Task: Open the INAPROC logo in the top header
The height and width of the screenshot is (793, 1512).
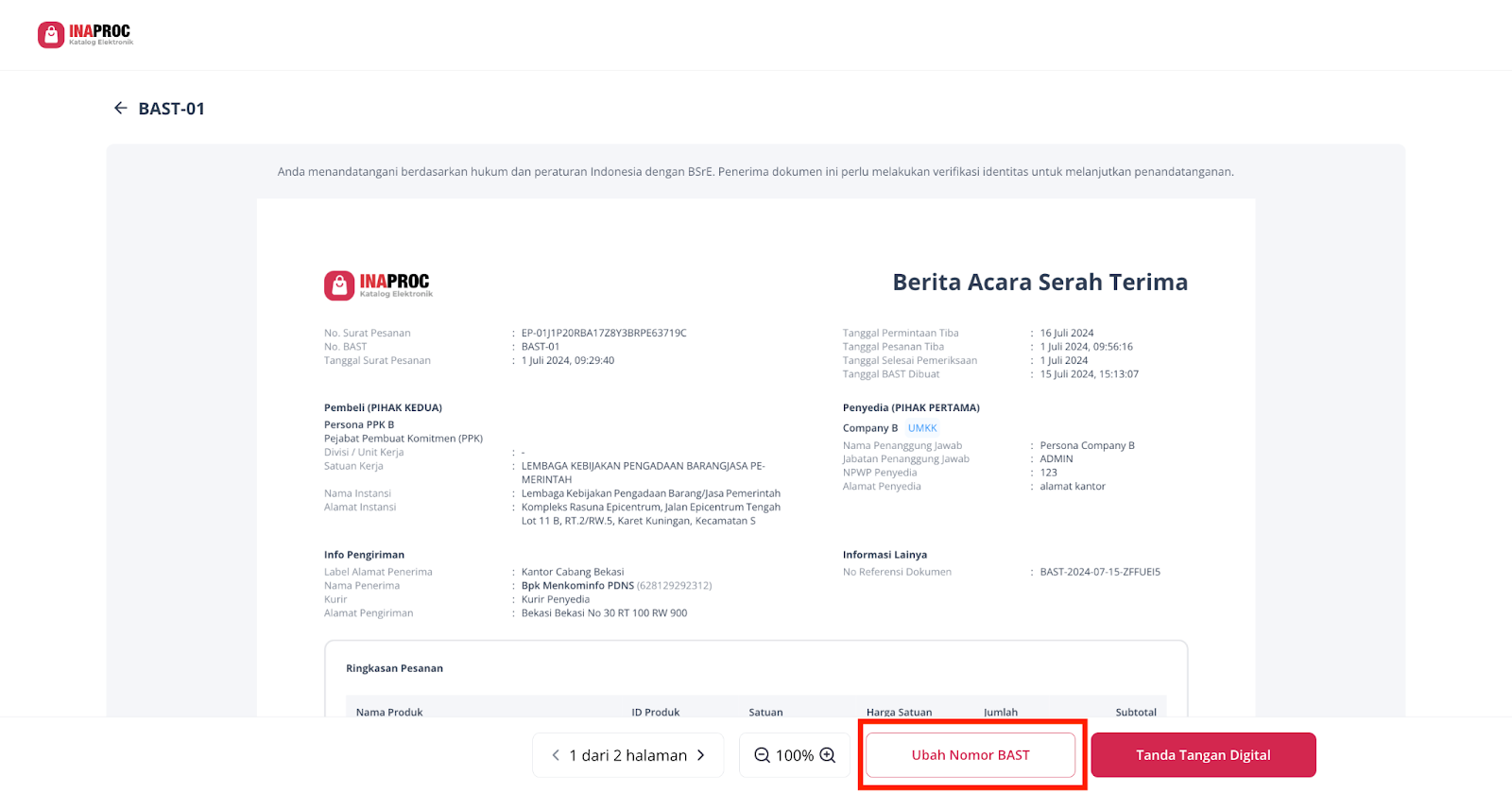Action: point(86,35)
